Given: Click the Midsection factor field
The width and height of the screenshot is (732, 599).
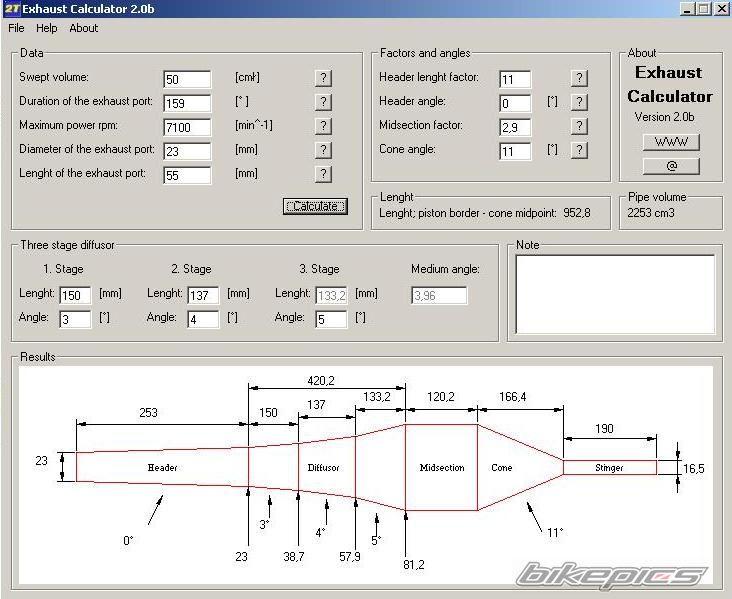Looking at the screenshot, I should point(515,127).
